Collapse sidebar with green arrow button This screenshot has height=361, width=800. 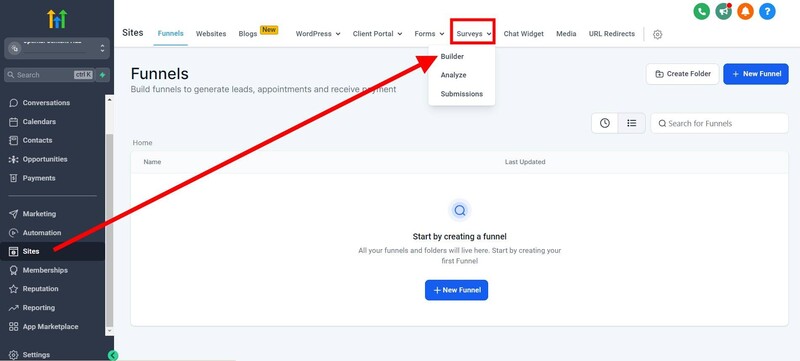click(113, 355)
